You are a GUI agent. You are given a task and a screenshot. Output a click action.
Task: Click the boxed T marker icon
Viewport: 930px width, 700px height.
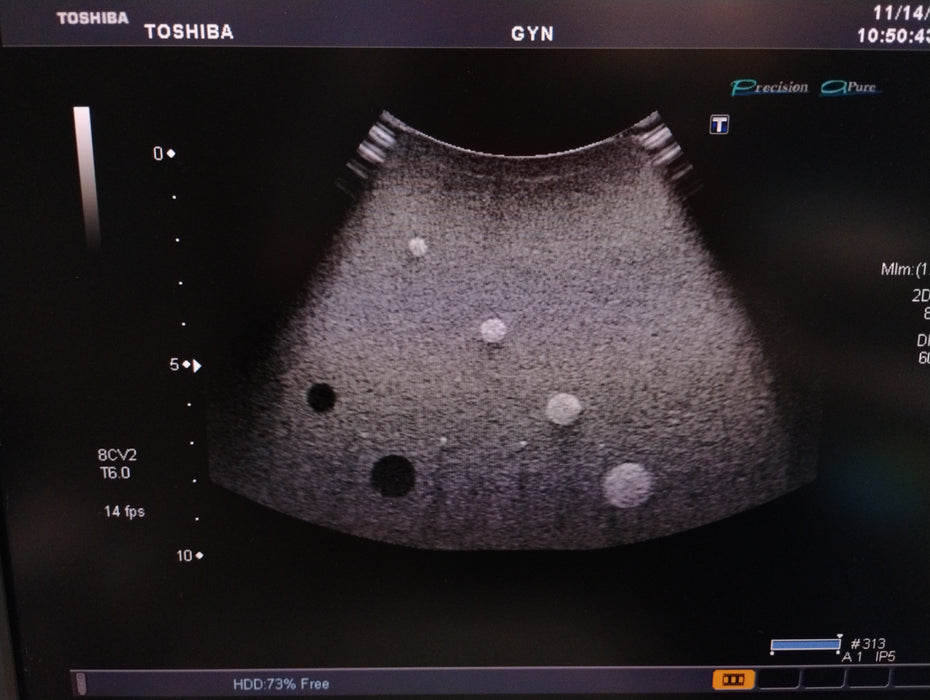[x=718, y=124]
